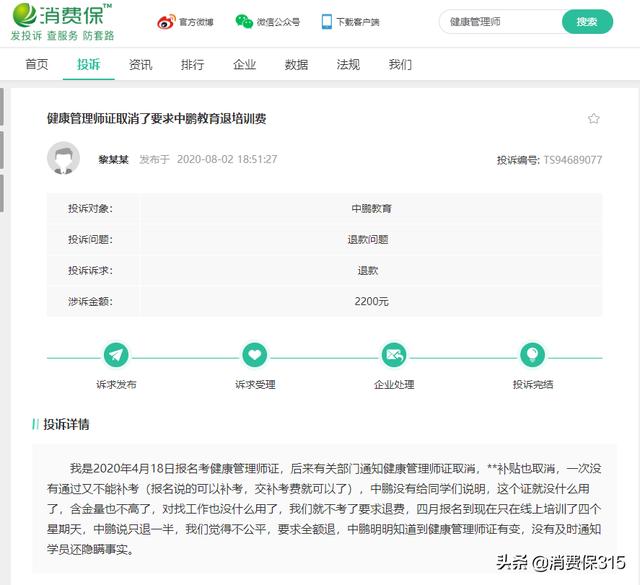This screenshot has width=640, height=585.
Task: Click the complaint number TS94689077
Action: coord(572,160)
